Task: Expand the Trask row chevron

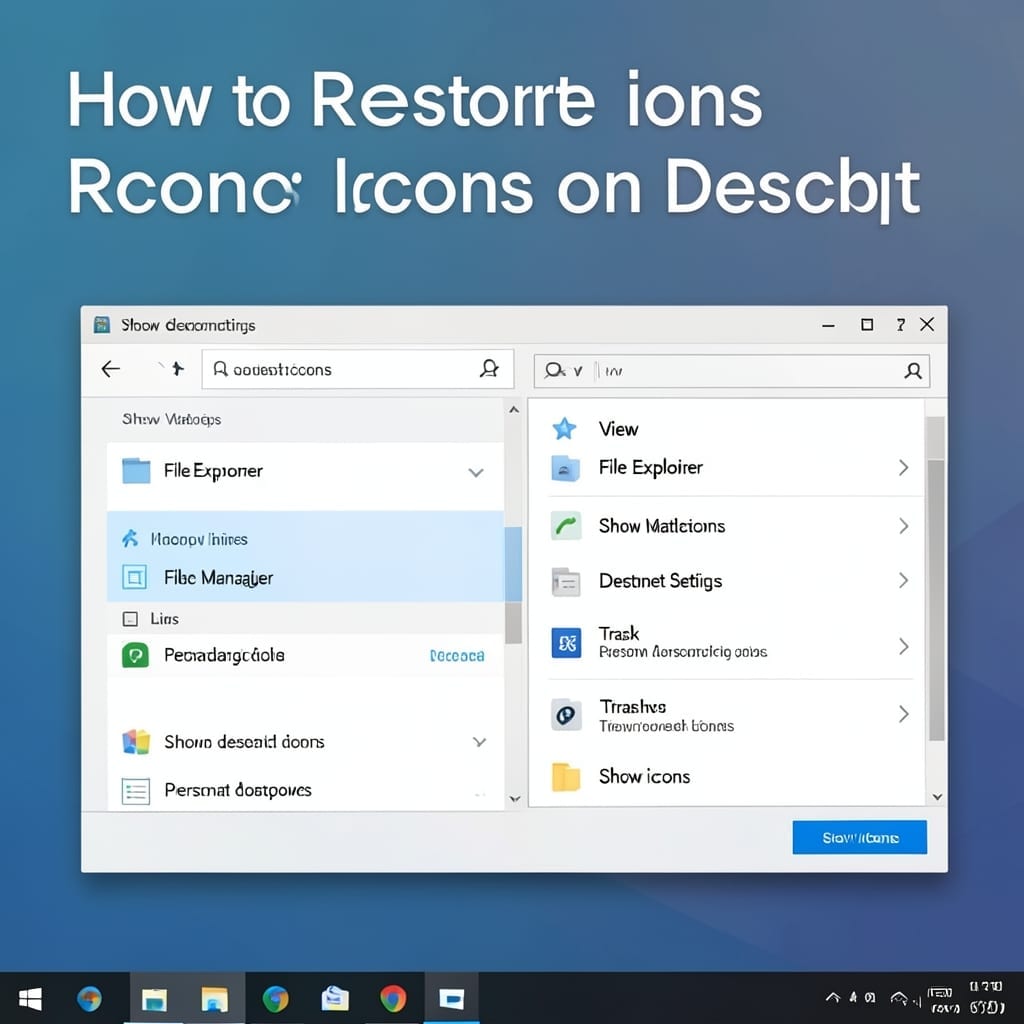Action: coord(903,647)
